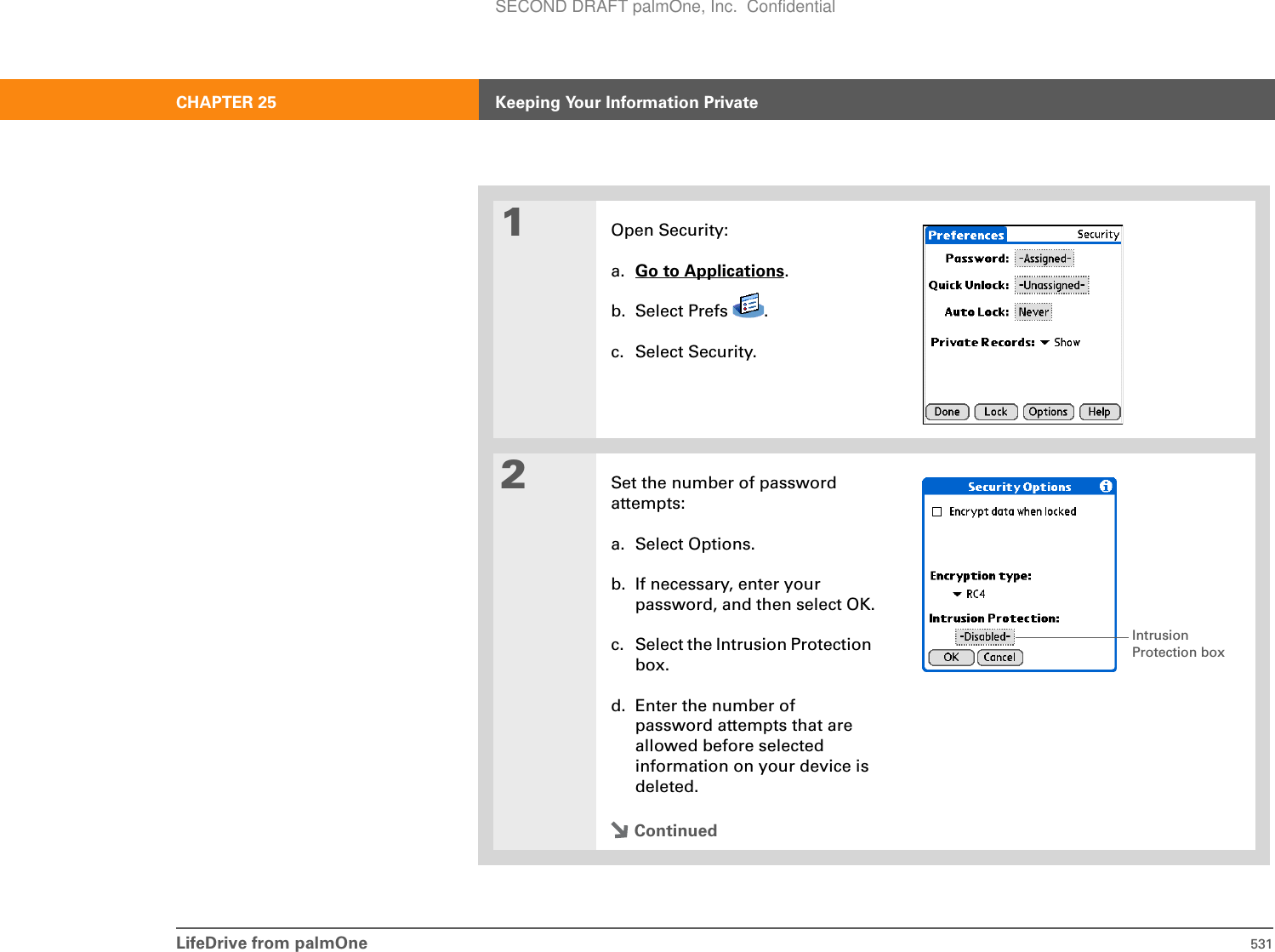
Task: Click the Security Options title bar
Action: (1019, 487)
